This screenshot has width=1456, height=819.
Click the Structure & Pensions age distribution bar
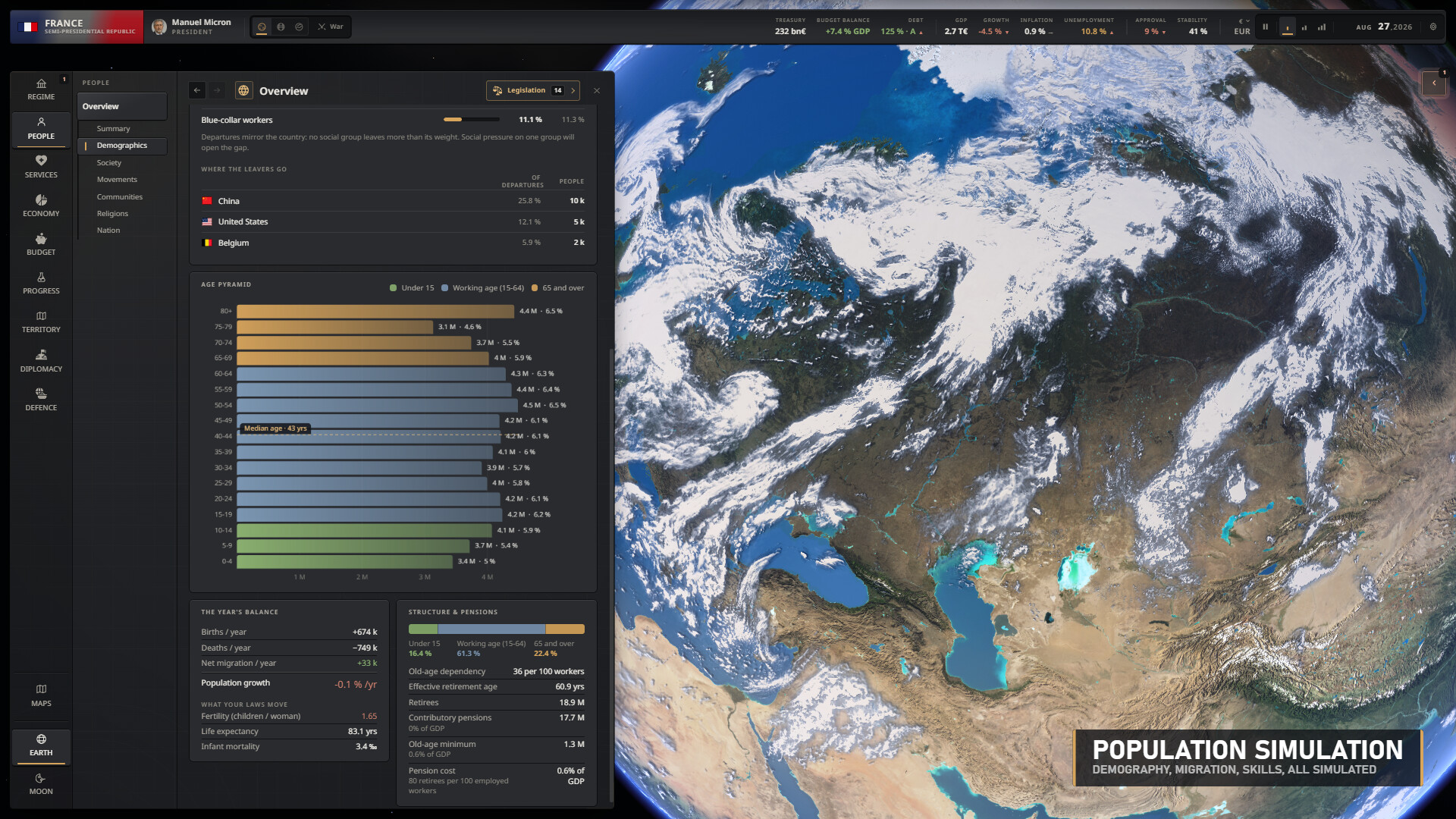click(x=496, y=629)
